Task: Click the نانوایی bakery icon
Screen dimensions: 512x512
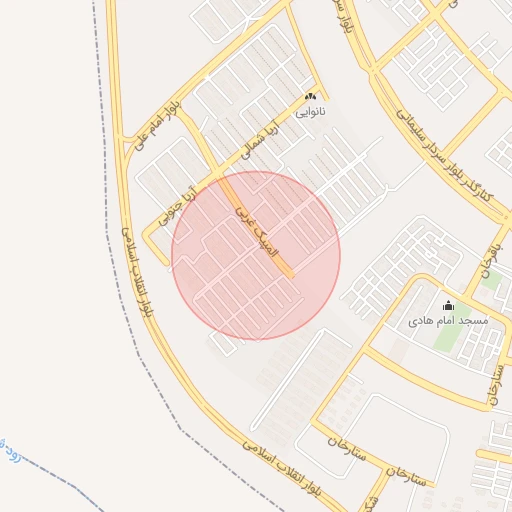Action: click(310, 97)
